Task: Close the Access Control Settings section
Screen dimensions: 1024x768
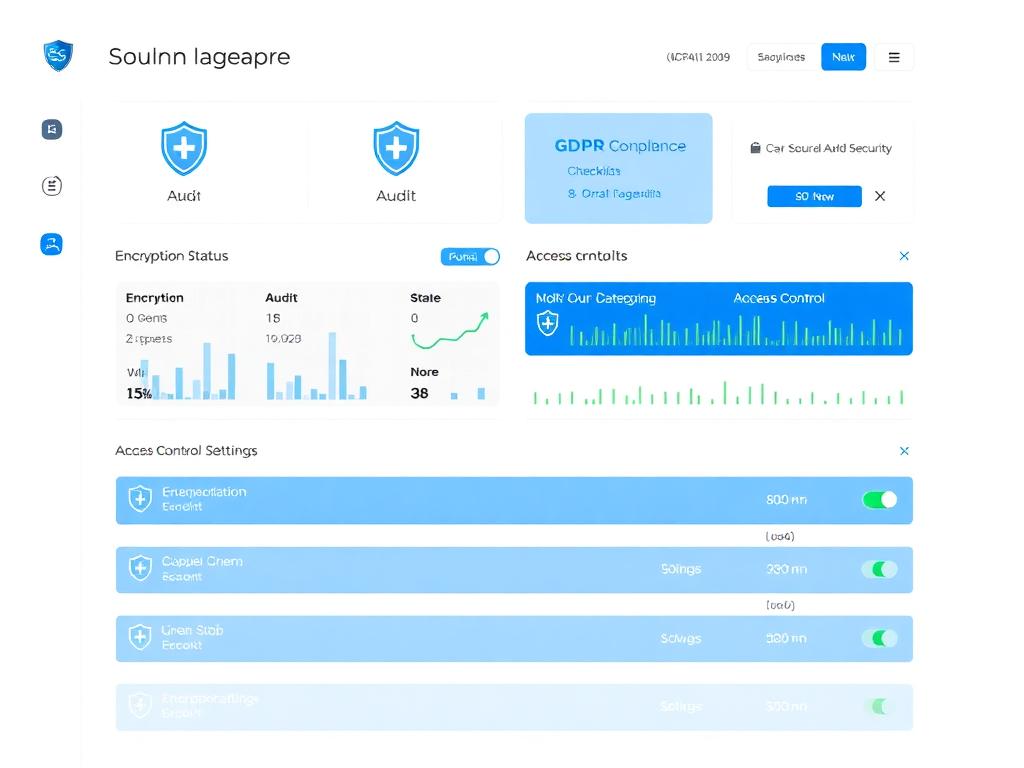Action: 904,451
